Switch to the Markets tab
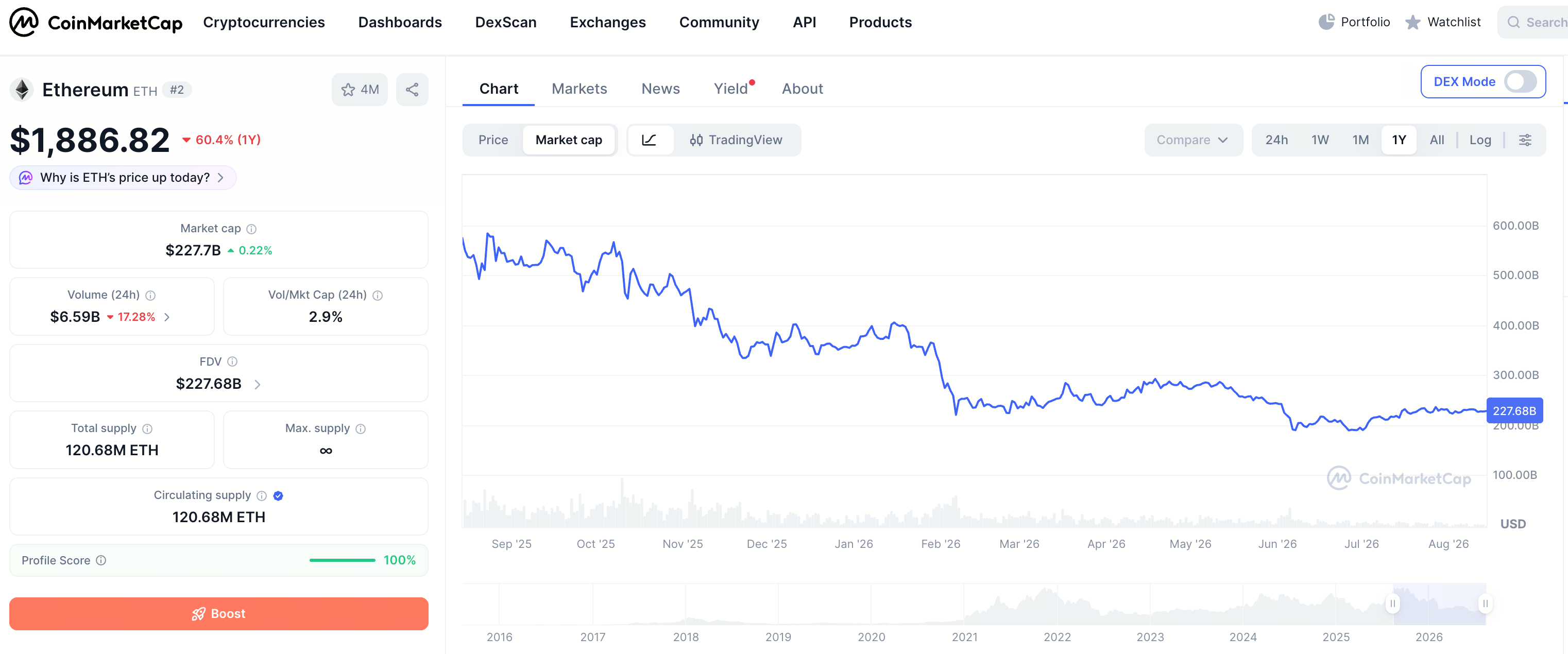The height and width of the screenshot is (654, 1568). [579, 89]
